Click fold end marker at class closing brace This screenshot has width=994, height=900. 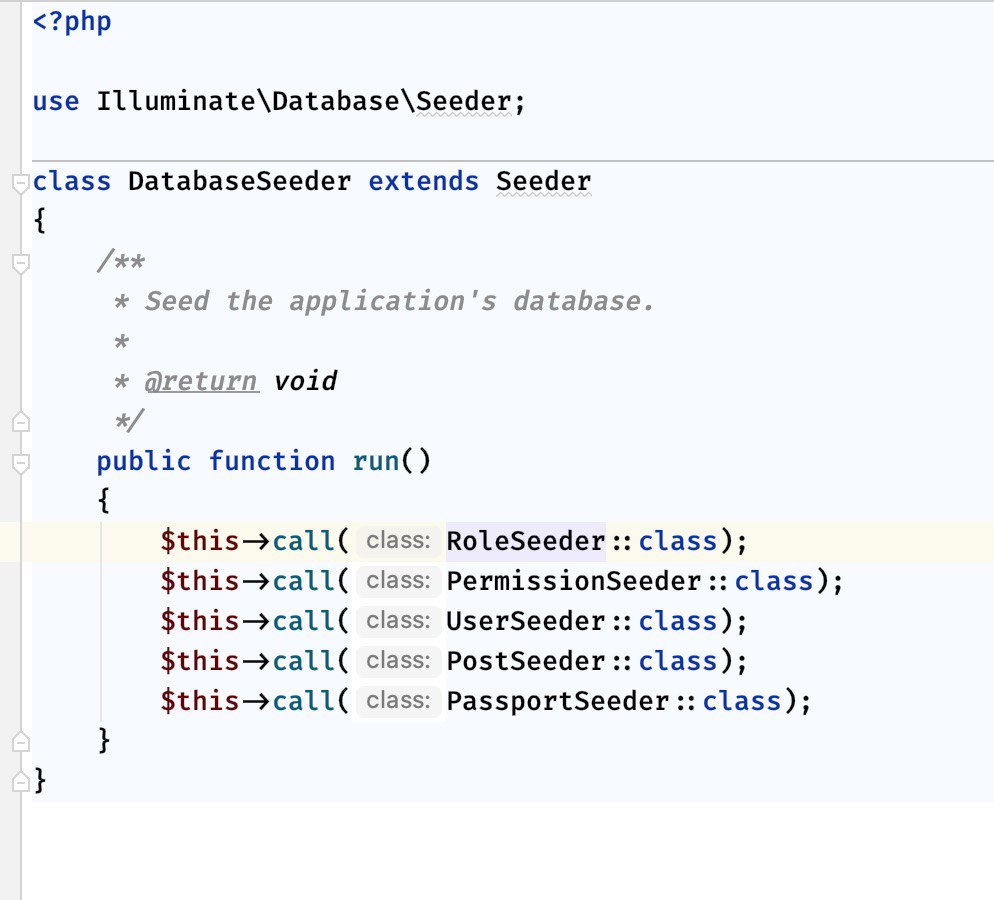coord(21,781)
